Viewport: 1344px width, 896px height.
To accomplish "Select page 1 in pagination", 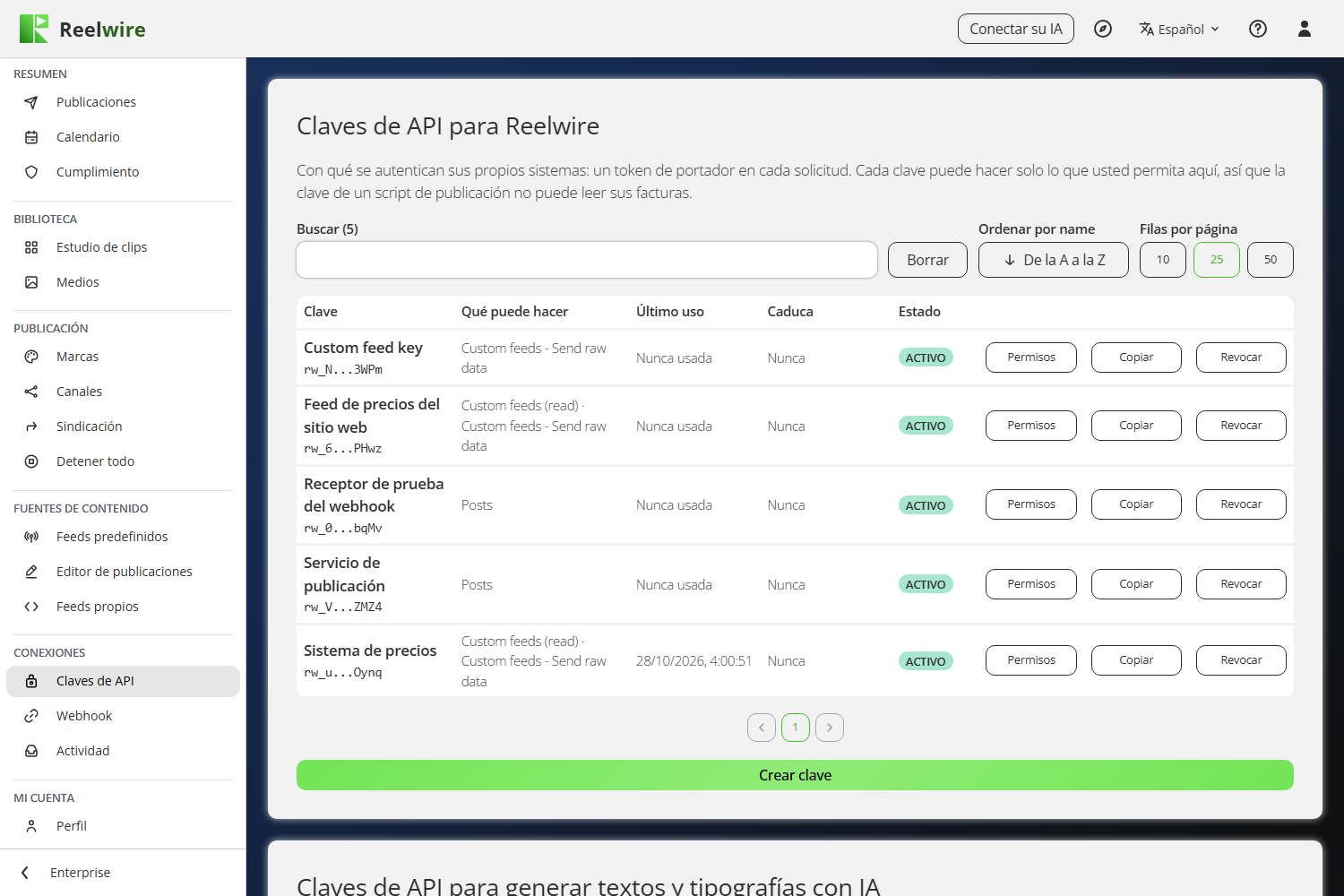I will point(796,728).
